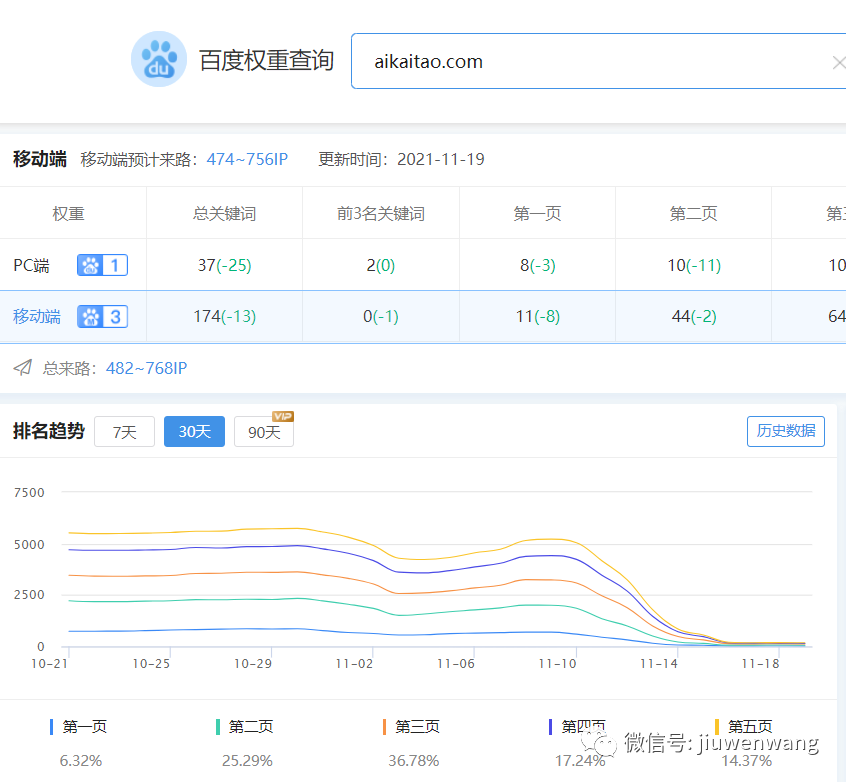Click the 排名趋势 section heading
The width and height of the screenshot is (846, 782).
tap(49, 431)
